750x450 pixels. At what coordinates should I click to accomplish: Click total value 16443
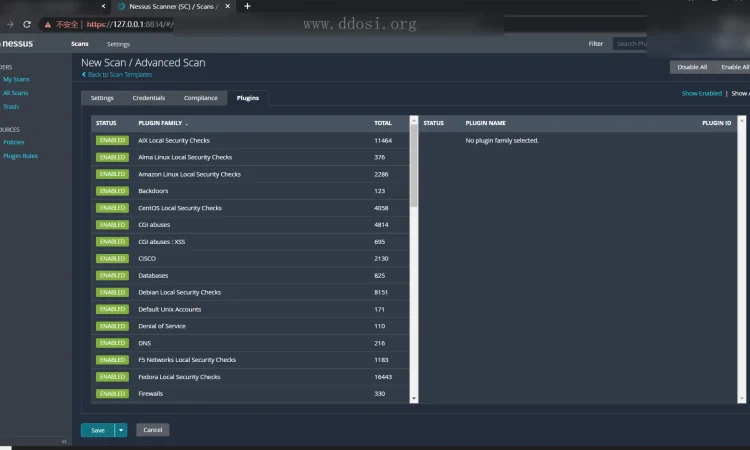pos(383,377)
